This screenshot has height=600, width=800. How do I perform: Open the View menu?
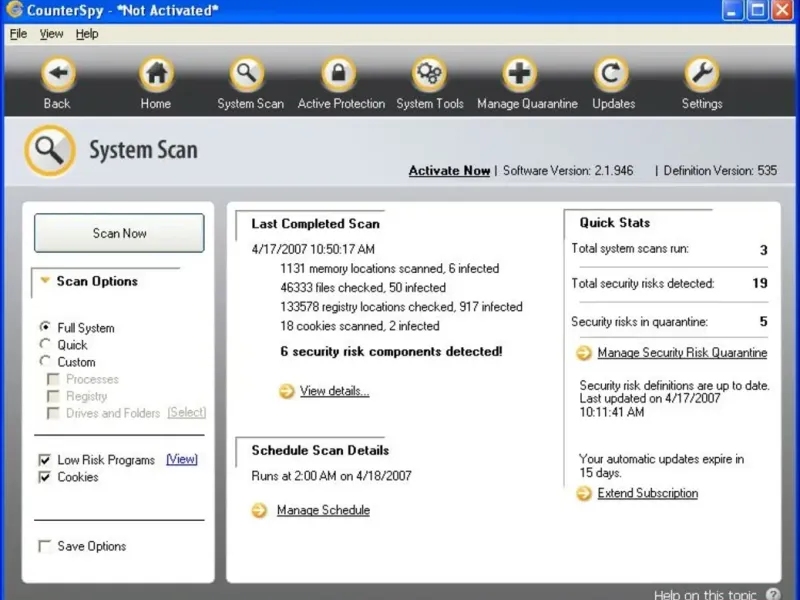pos(52,34)
